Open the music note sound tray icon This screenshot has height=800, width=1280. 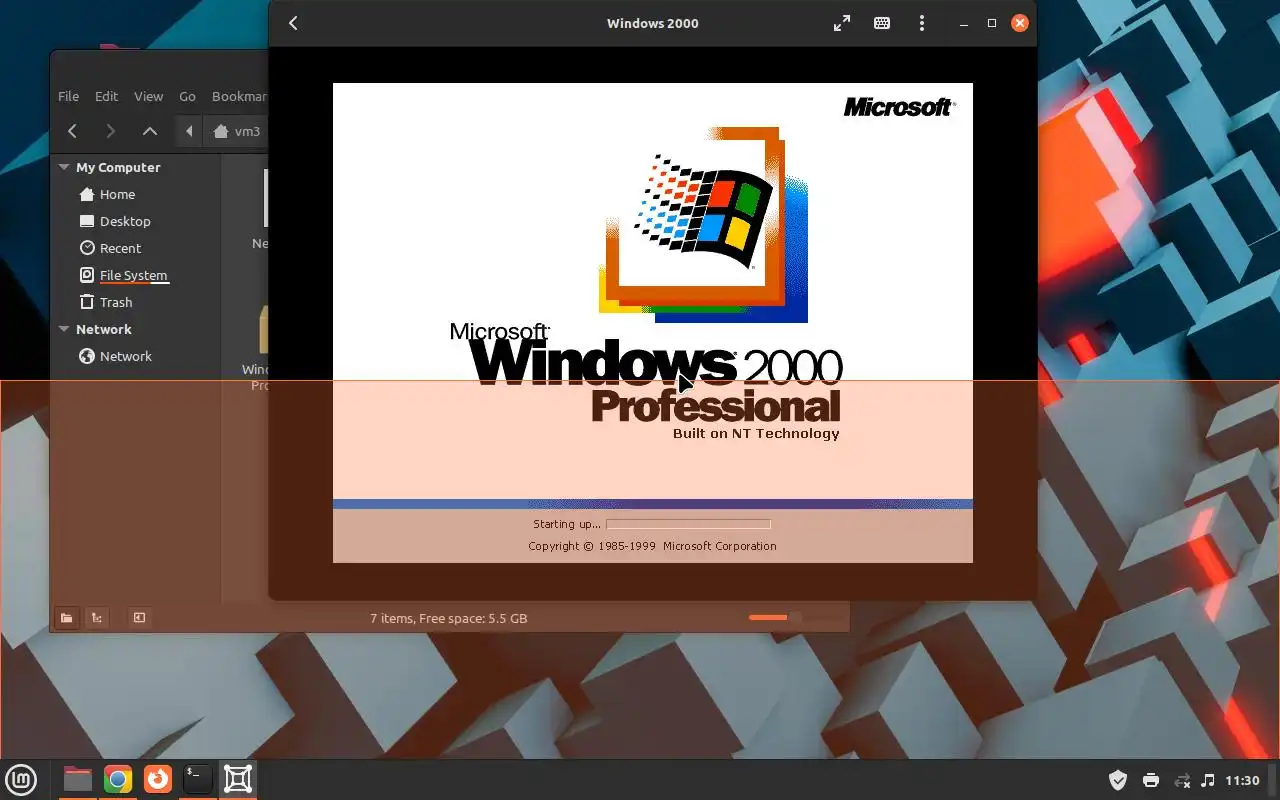[x=1208, y=780]
